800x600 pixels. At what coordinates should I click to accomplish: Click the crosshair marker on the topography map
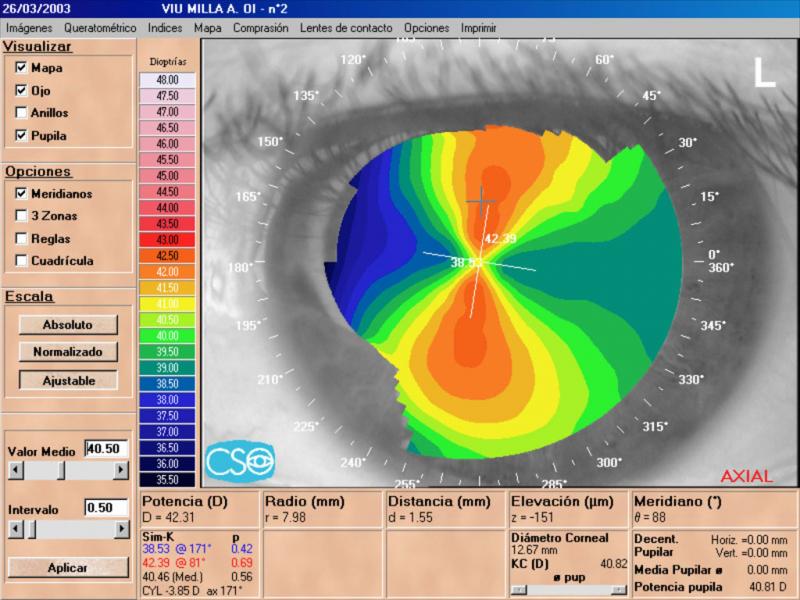pos(481,201)
